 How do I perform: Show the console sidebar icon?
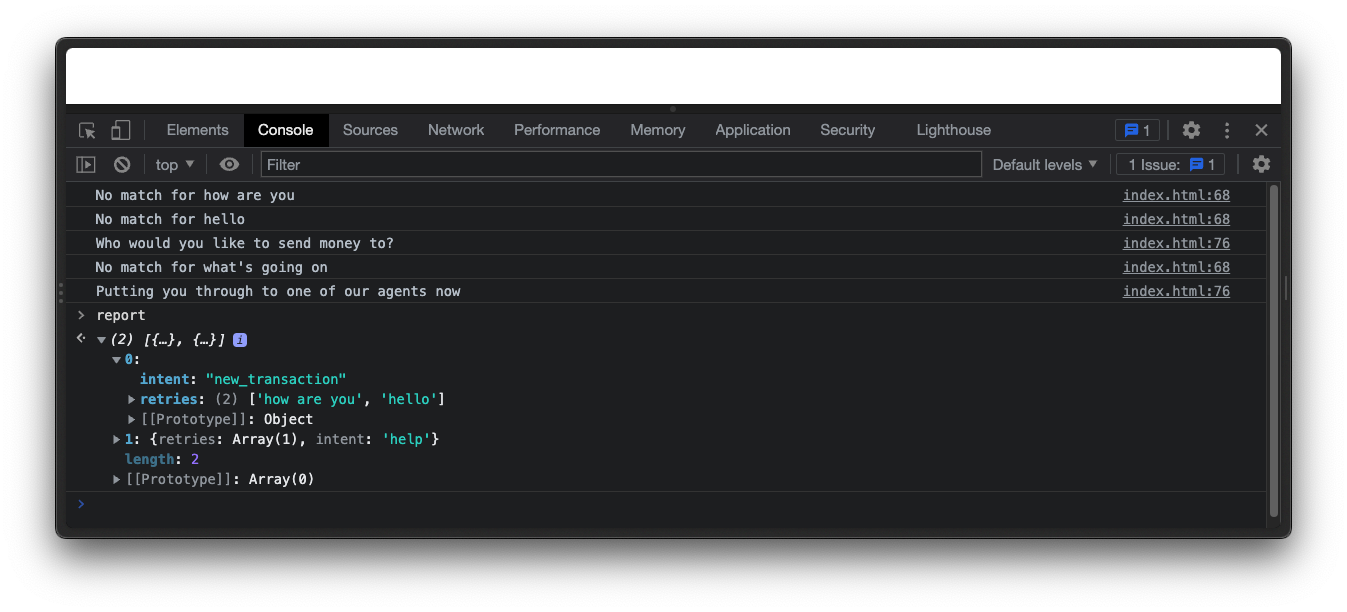click(86, 164)
